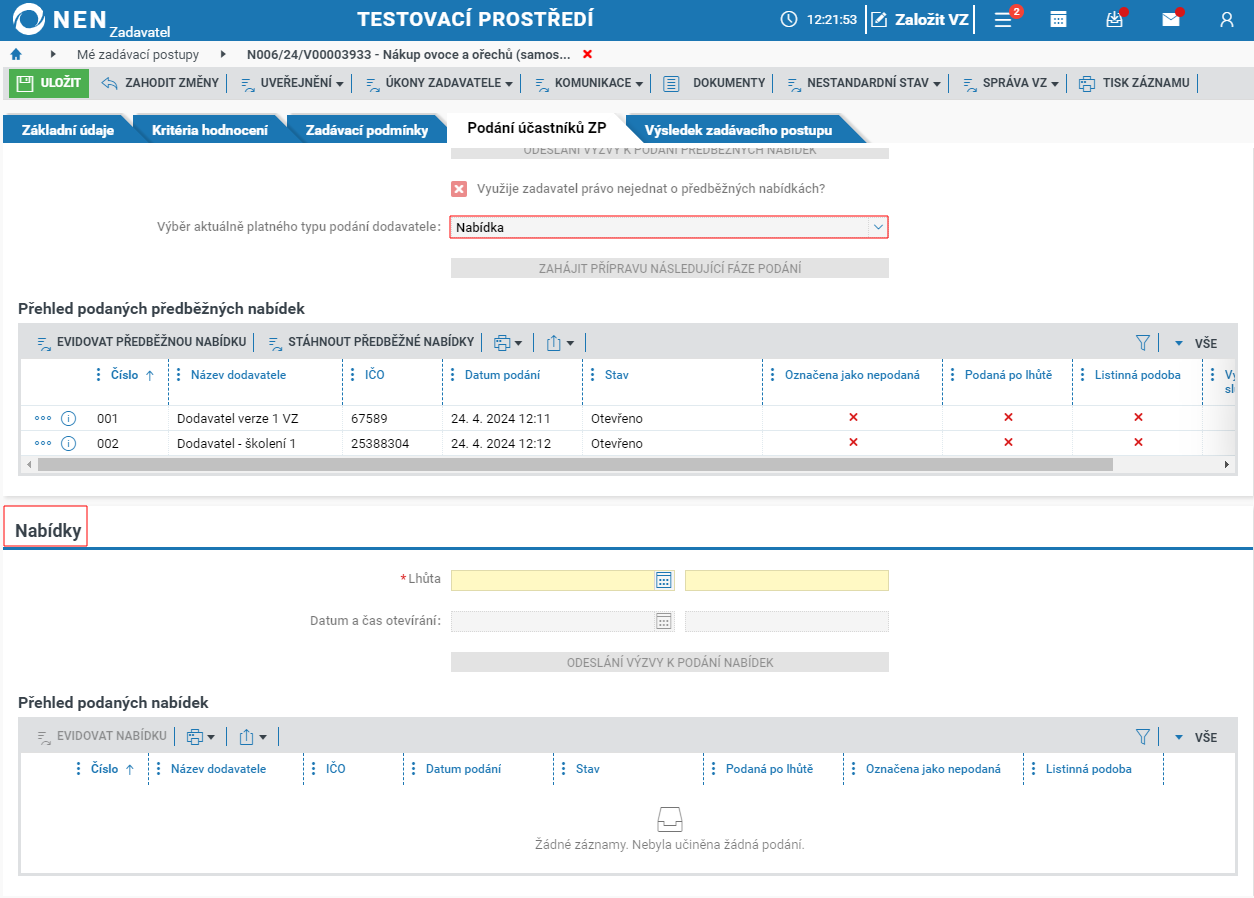
Task: Open the Nabídka type selection combo box
Action: click(669, 227)
